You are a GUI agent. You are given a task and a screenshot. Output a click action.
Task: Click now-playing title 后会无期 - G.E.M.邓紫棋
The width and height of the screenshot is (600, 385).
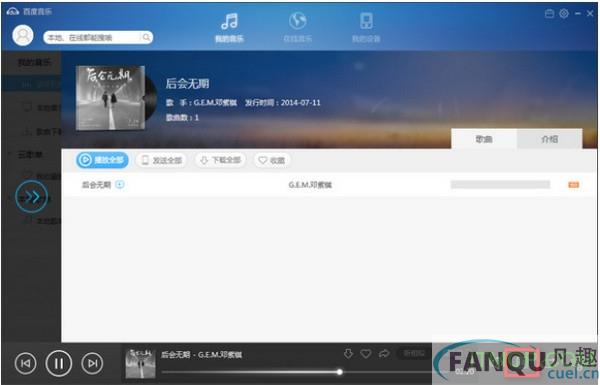(x=201, y=355)
